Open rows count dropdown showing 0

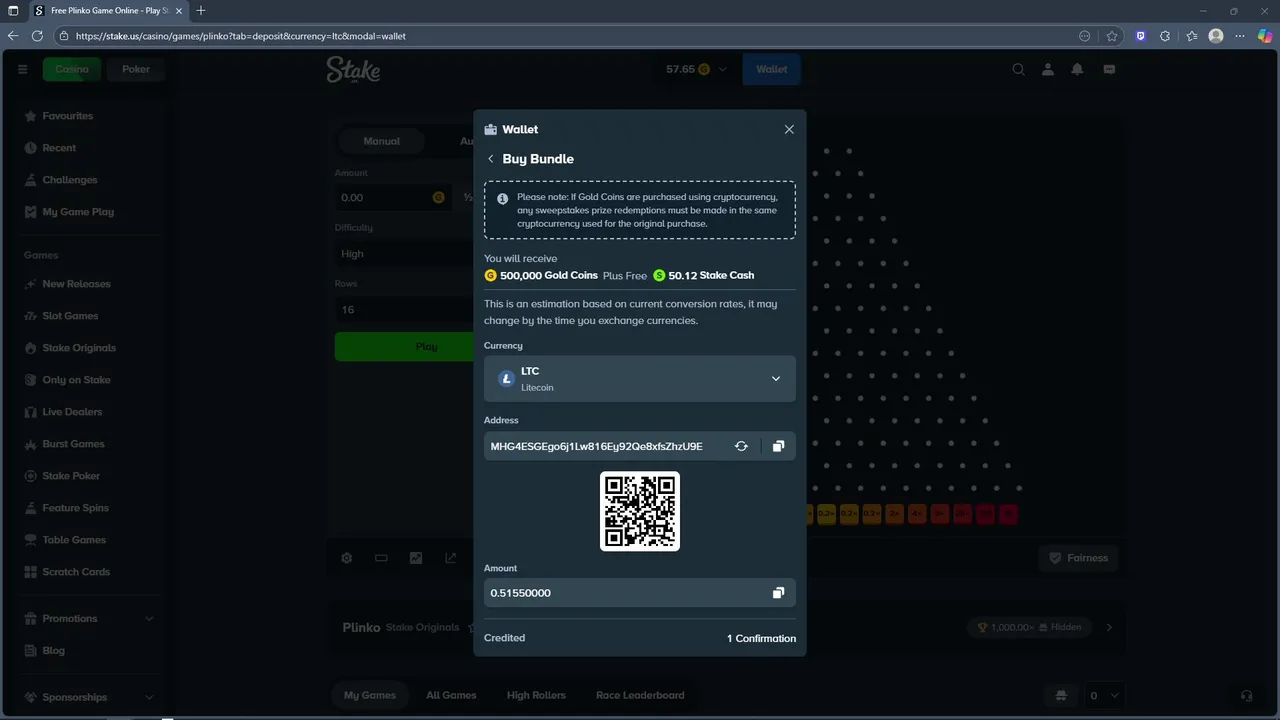click(x=1103, y=695)
